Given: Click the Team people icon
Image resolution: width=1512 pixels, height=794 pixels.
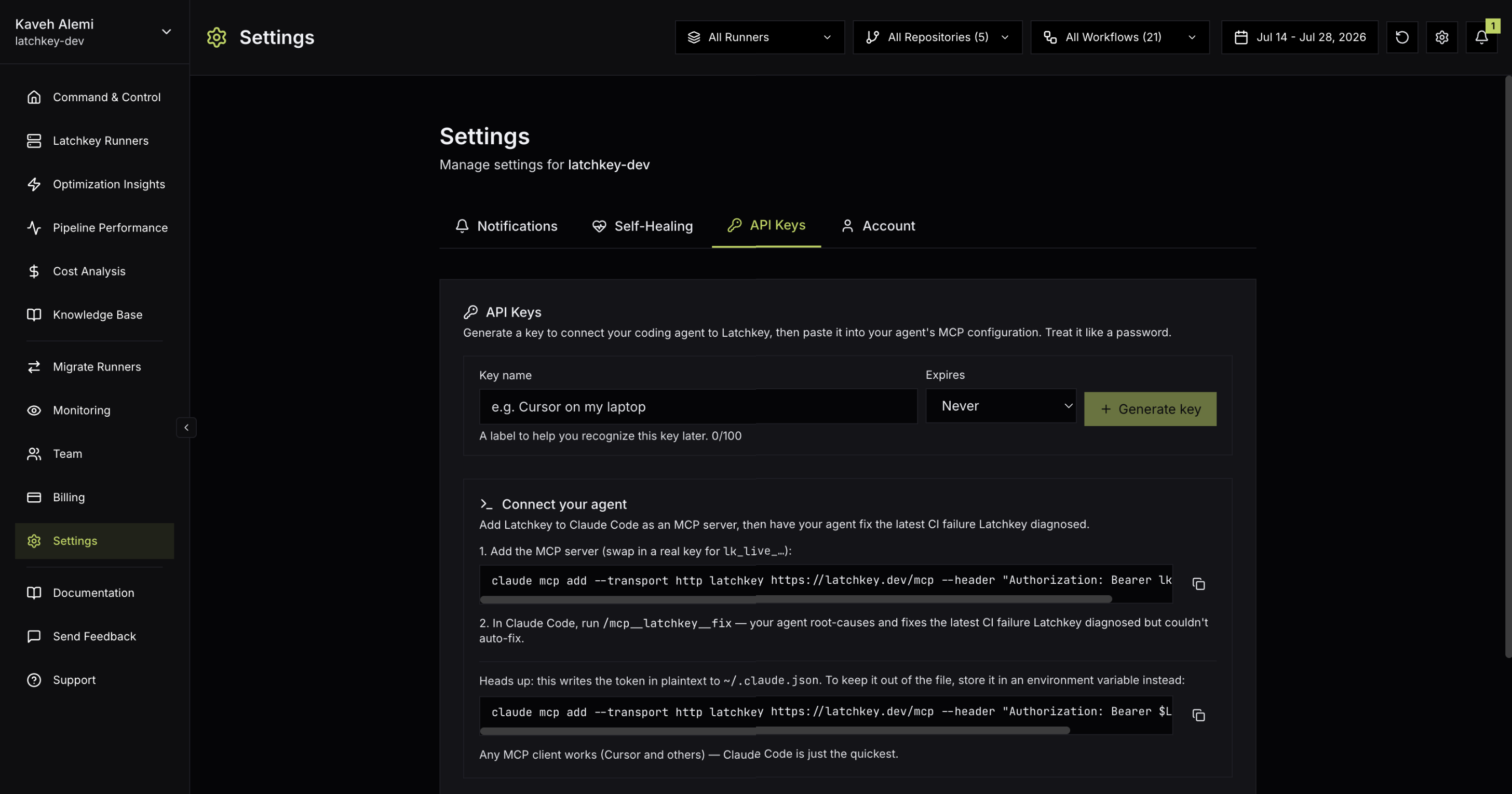Looking at the screenshot, I should pyautogui.click(x=34, y=453).
